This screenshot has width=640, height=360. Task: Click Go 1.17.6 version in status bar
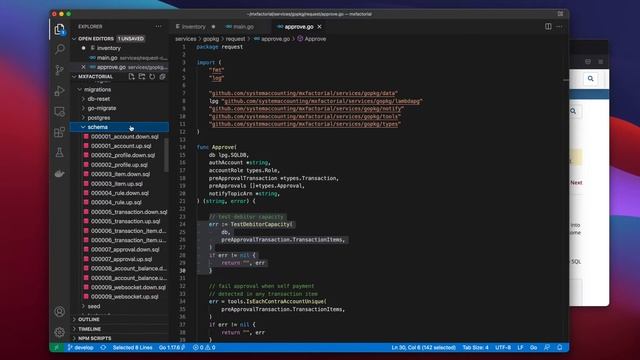pyautogui.click(x=172, y=347)
